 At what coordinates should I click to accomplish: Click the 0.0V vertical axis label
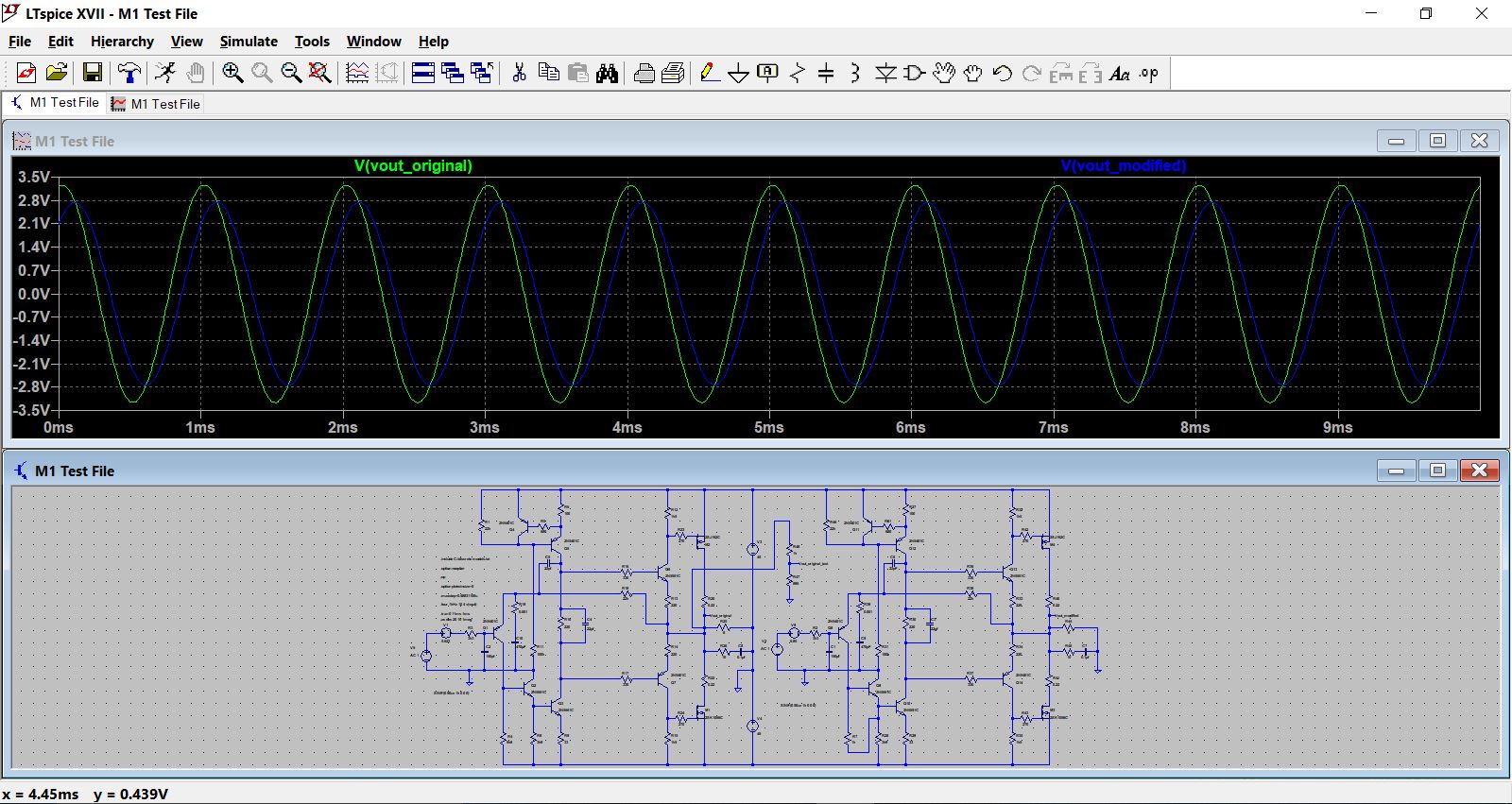click(x=33, y=294)
